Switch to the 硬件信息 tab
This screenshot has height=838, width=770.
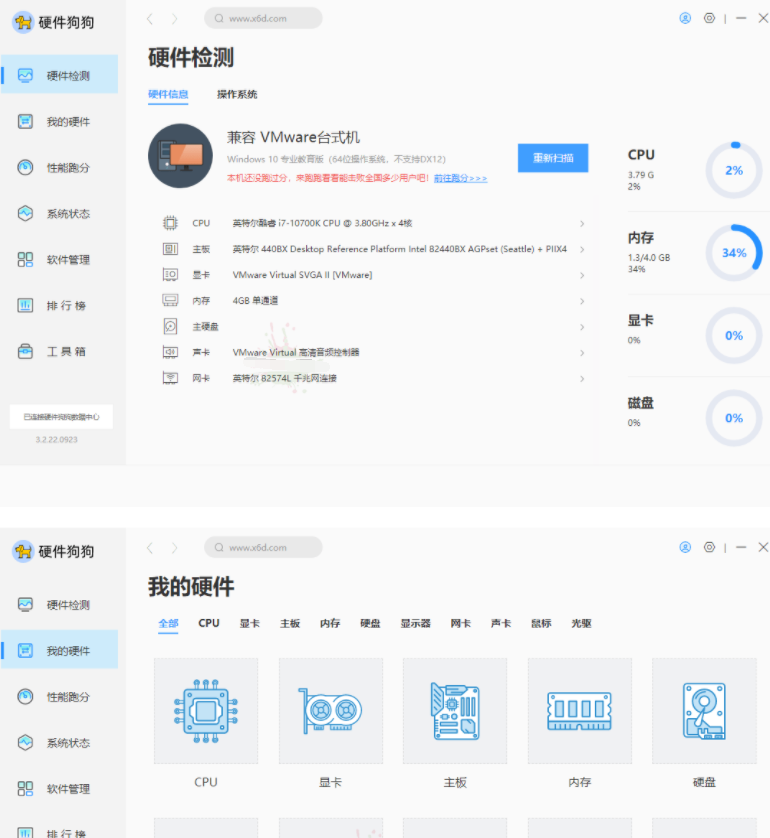point(168,95)
